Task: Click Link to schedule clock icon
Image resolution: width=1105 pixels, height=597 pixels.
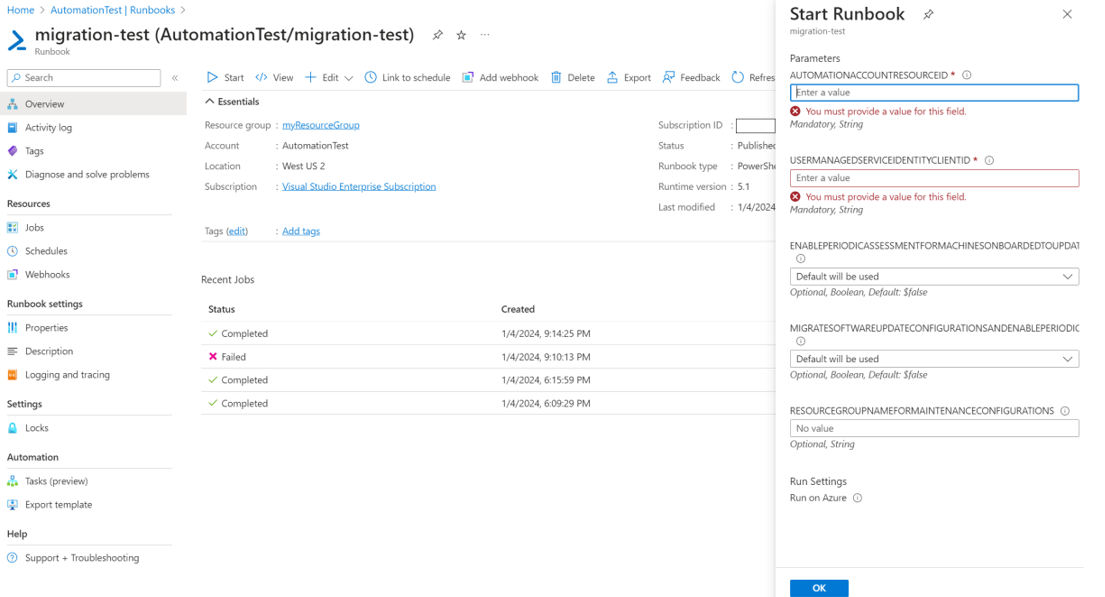Action: (371, 78)
